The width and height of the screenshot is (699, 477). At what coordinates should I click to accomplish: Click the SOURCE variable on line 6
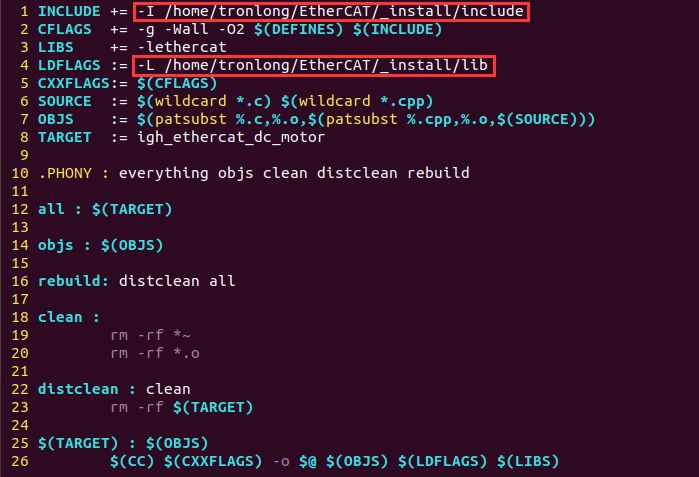click(x=65, y=102)
